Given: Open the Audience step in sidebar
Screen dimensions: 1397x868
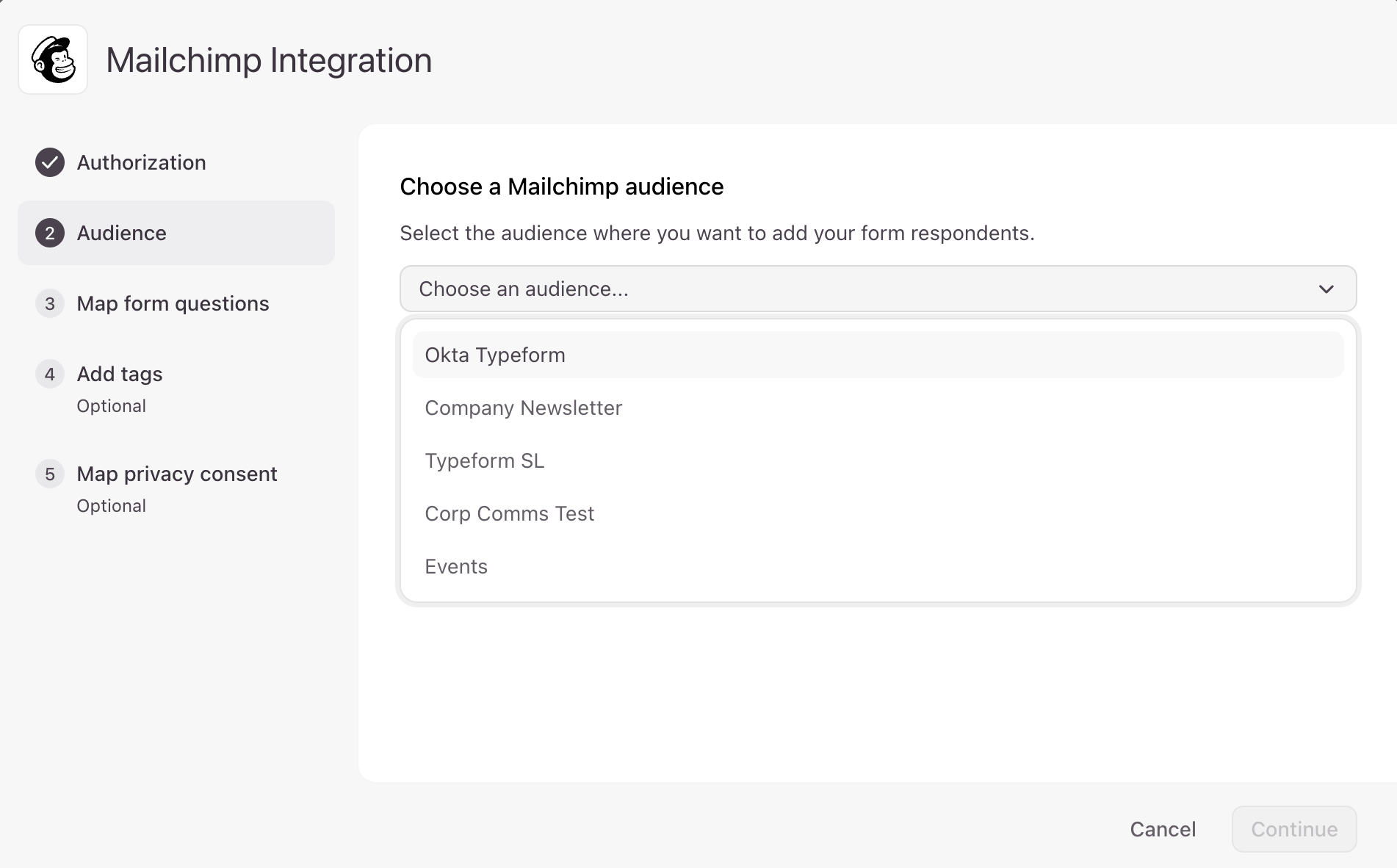Looking at the screenshot, I should click(x=176, y=233).
